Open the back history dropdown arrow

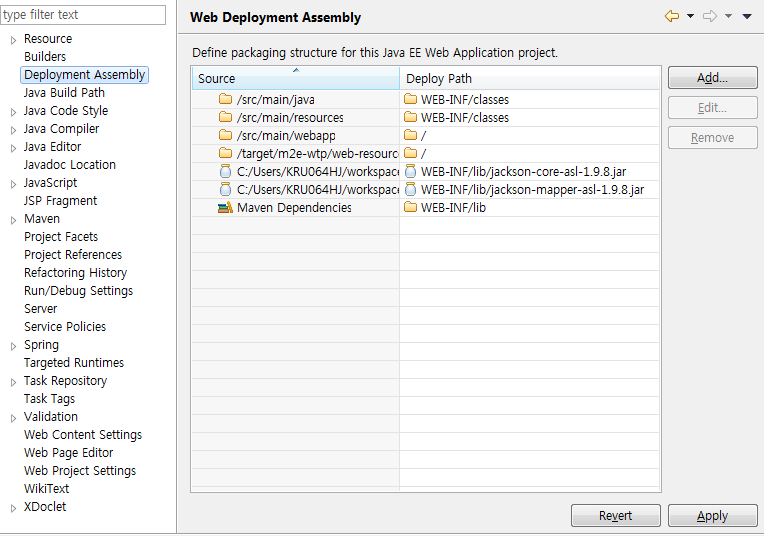coord(690,16)
